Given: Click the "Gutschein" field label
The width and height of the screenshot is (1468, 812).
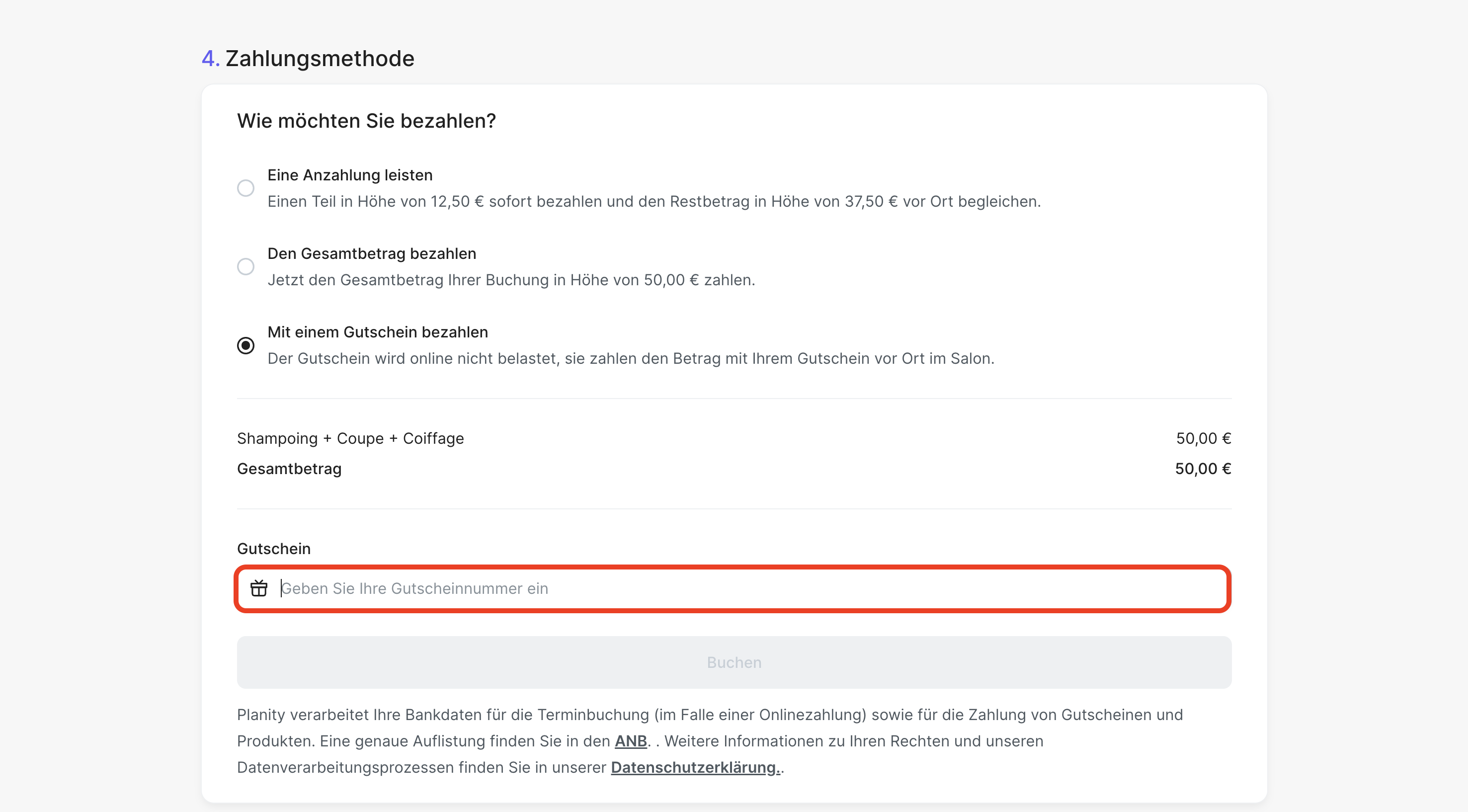Looking at the screenshot, I should click(273, 549).
